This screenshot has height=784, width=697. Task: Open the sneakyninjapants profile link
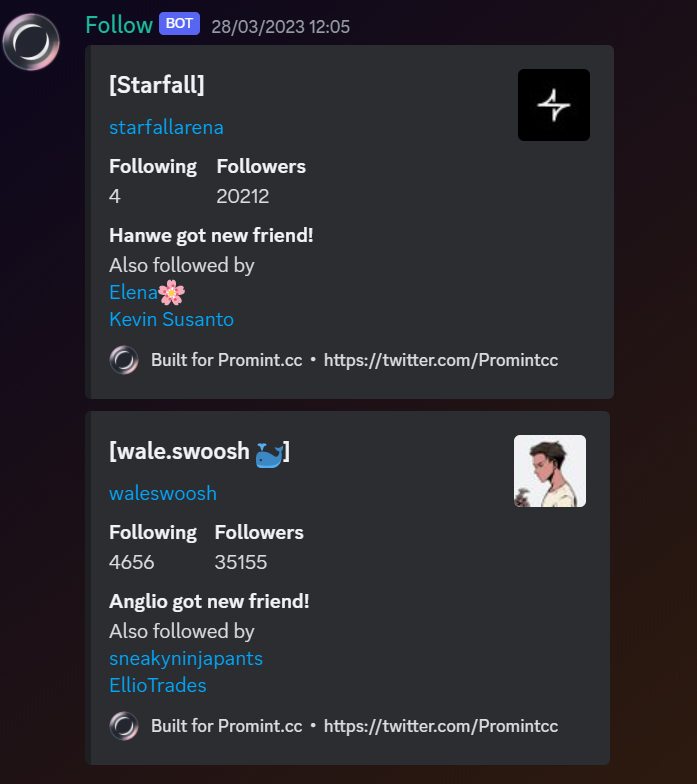click(x=186, y=658)
